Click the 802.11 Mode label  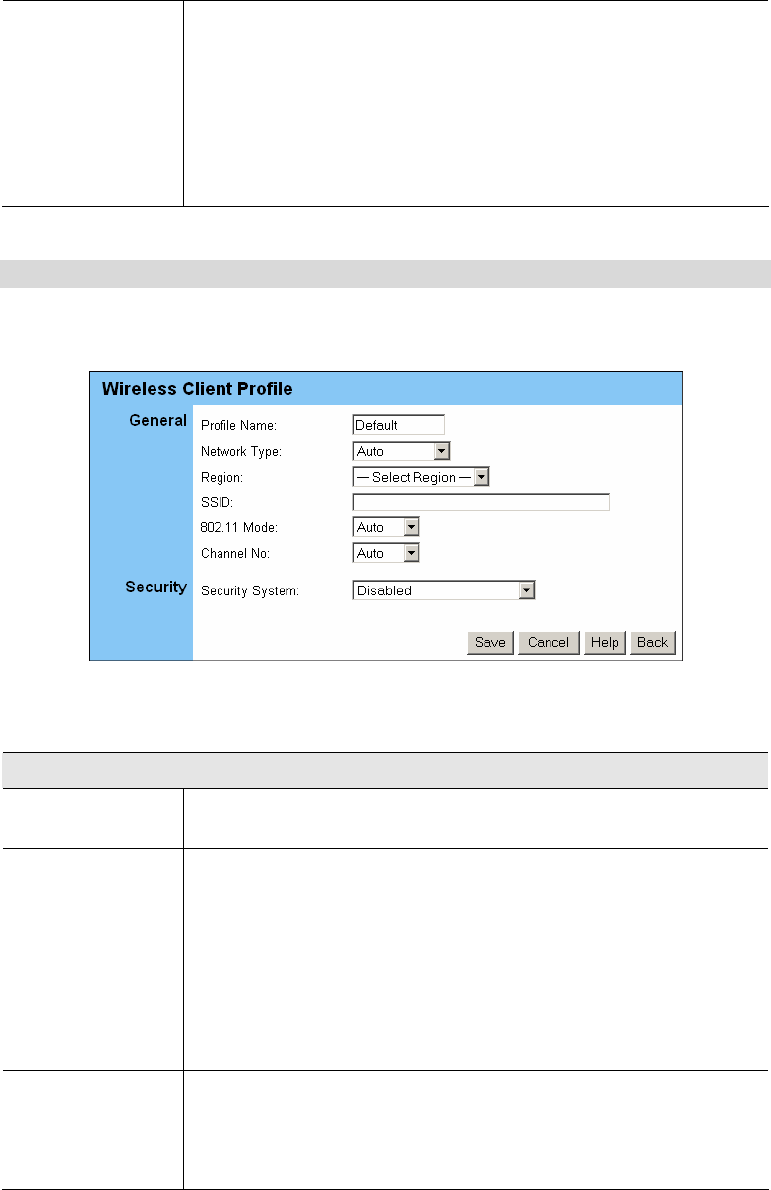point(239,527)
